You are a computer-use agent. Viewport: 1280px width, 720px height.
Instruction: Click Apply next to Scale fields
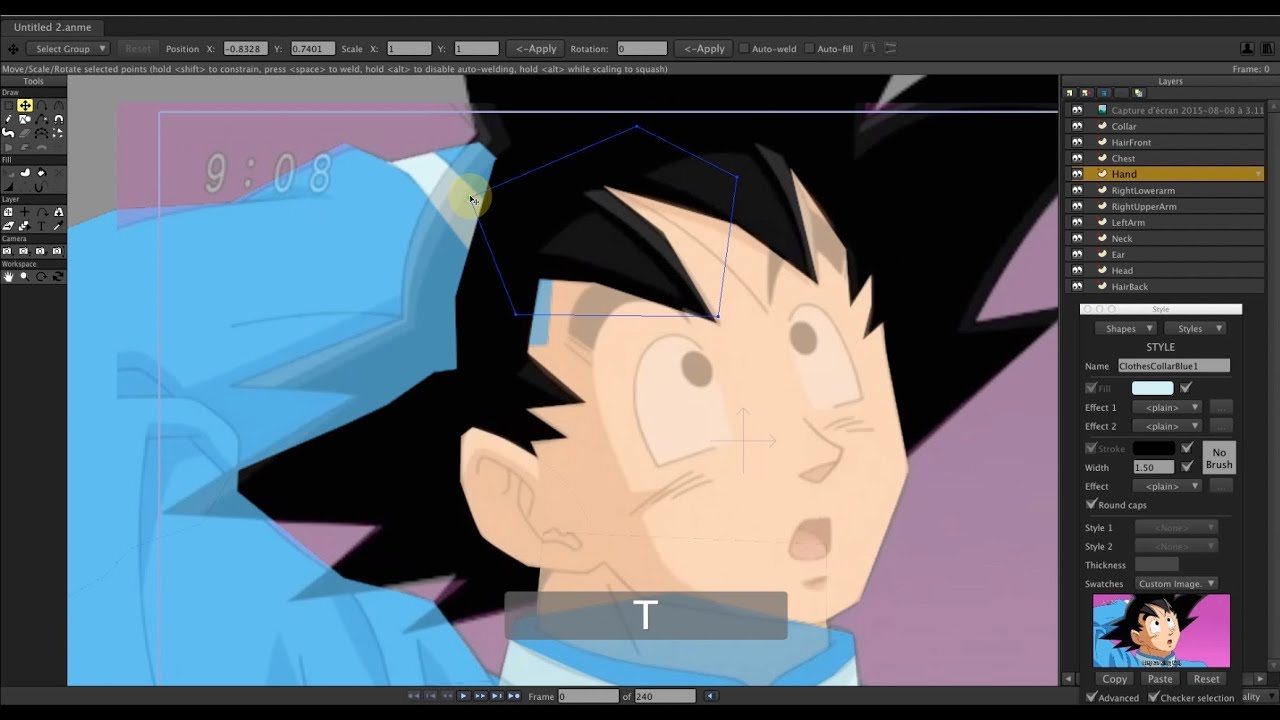click(x=536, y=48)
